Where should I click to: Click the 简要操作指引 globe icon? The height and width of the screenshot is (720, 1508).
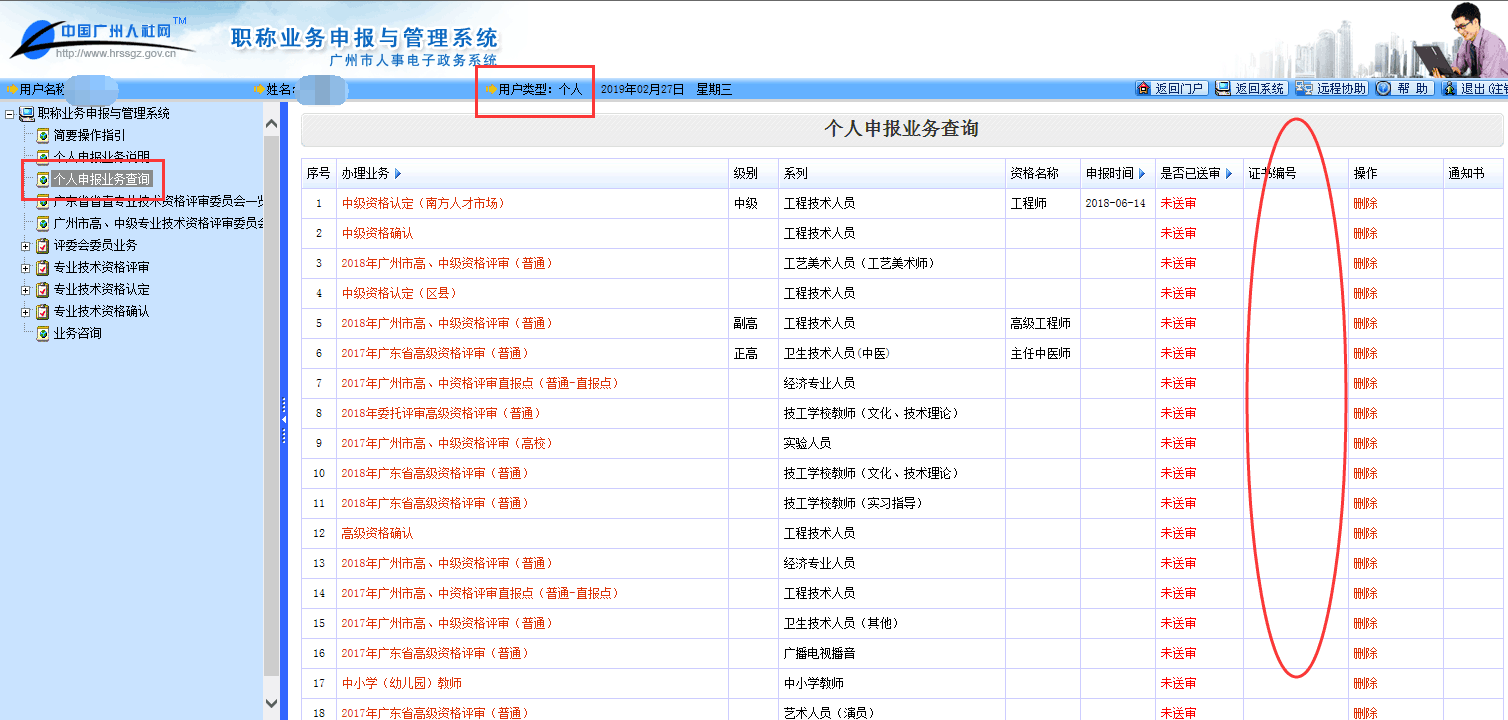pos(43,135)
